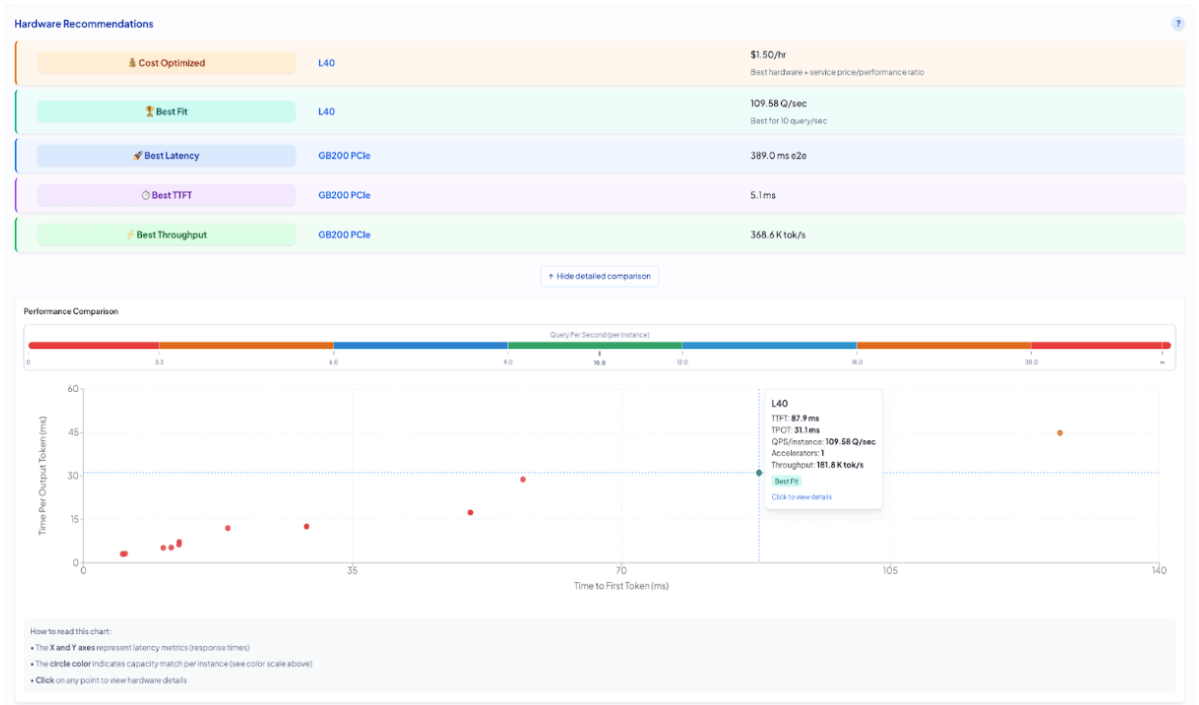
Task: Select the red data point near 19 ms TTFT
Action: coord(228,528)
